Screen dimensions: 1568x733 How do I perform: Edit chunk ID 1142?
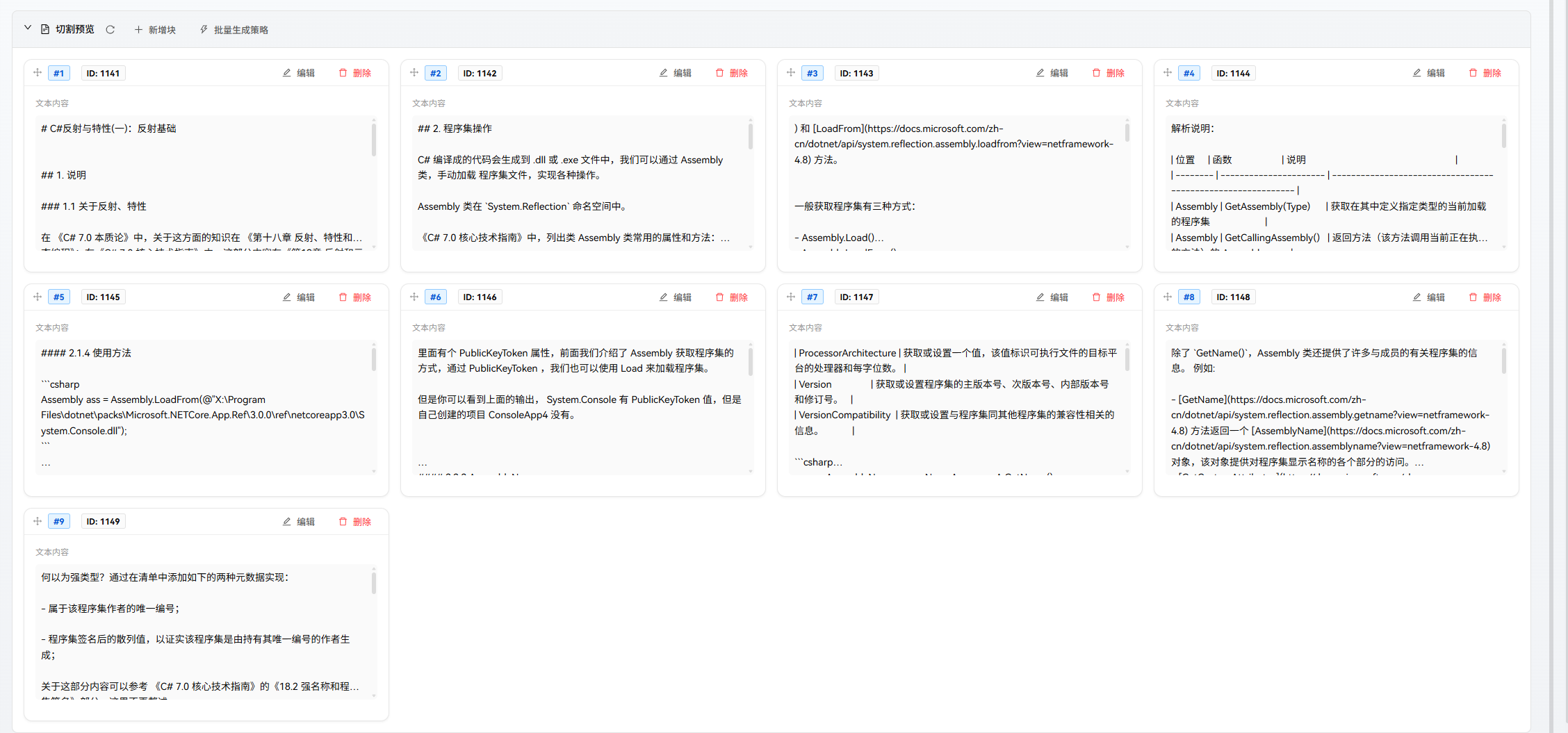[x=676, y=73]
